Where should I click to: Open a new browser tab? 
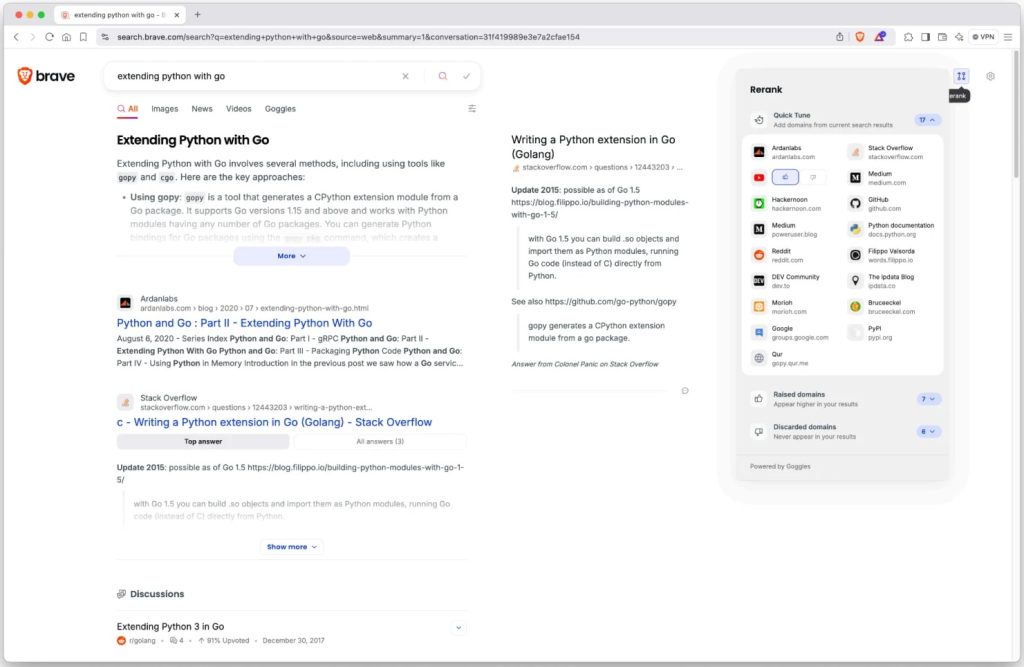coord(197,14)
